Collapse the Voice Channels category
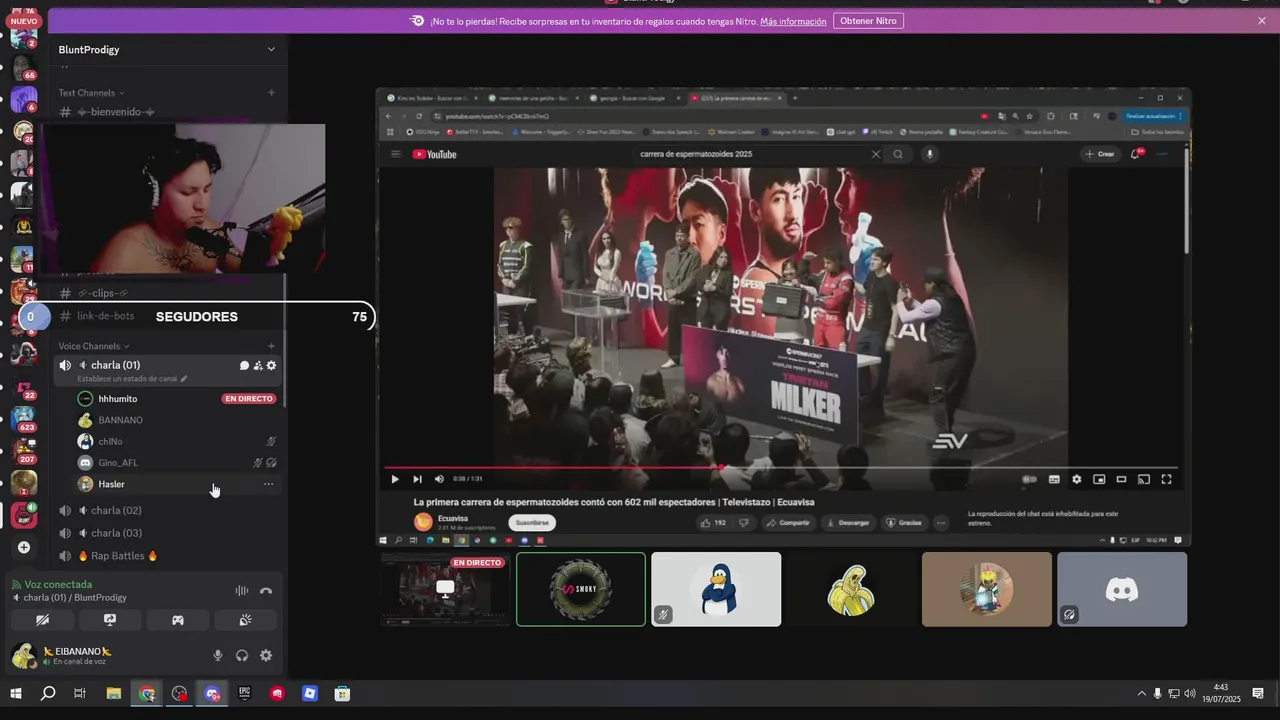This screenshot has width=1280, height=720. pyautogui.click(x=94, y=346)
